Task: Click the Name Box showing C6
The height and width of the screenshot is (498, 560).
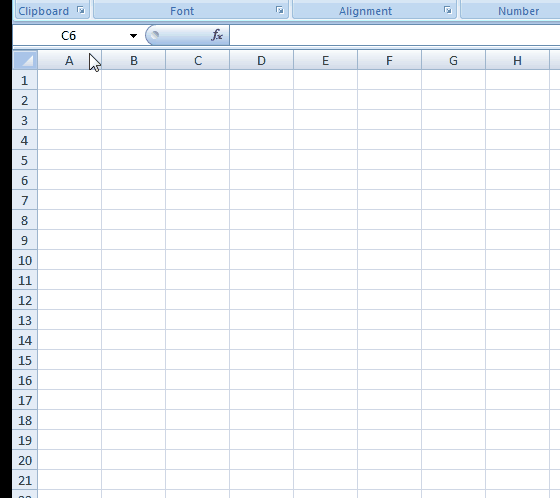Action: pos(69,36)
